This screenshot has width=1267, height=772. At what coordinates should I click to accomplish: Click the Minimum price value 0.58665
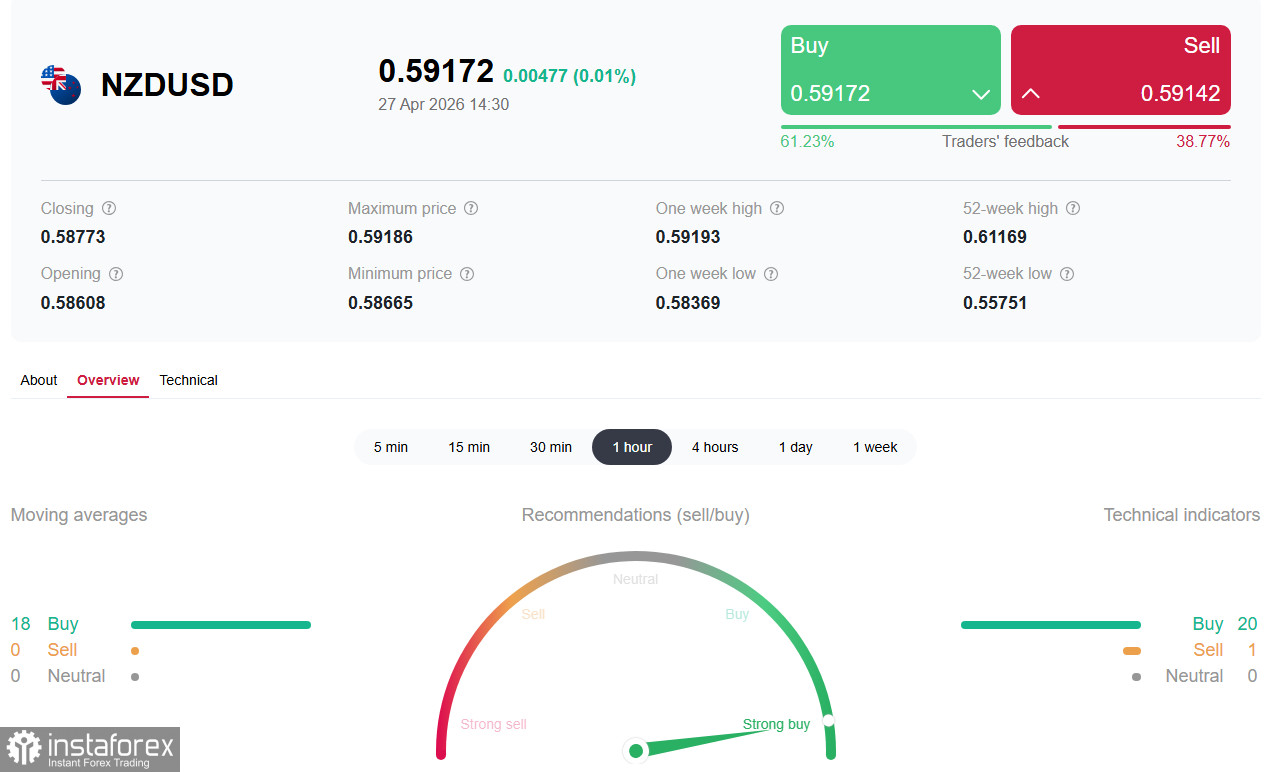coord(380,302)
